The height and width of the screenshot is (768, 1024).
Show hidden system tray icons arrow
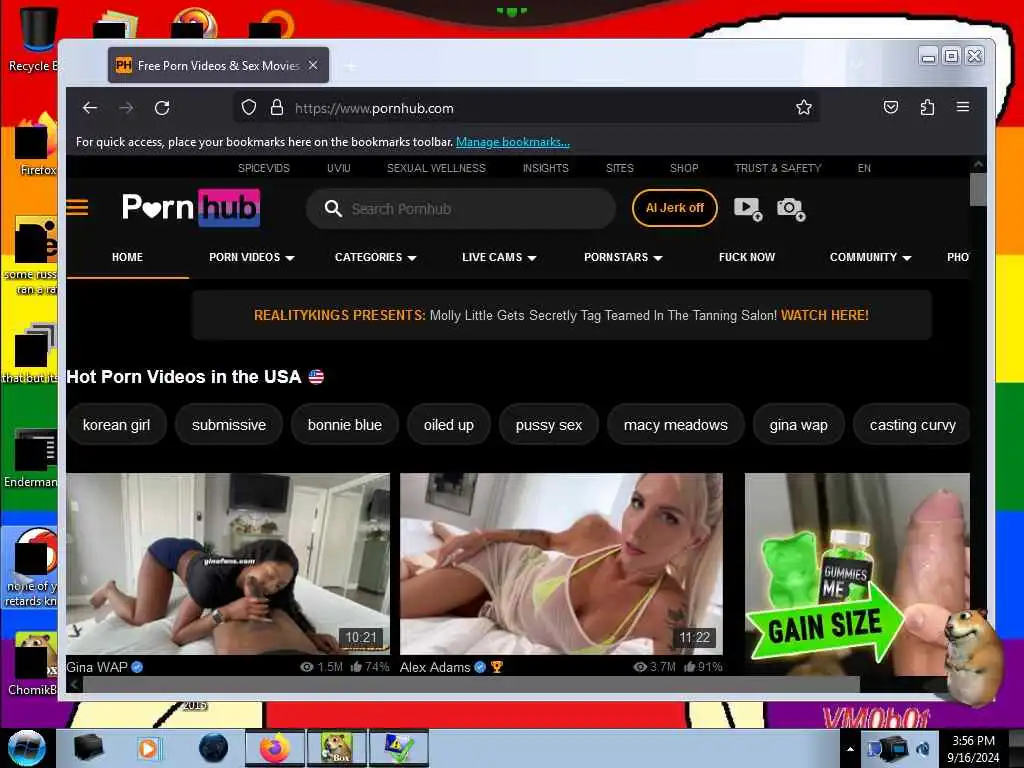pos(850,749)
